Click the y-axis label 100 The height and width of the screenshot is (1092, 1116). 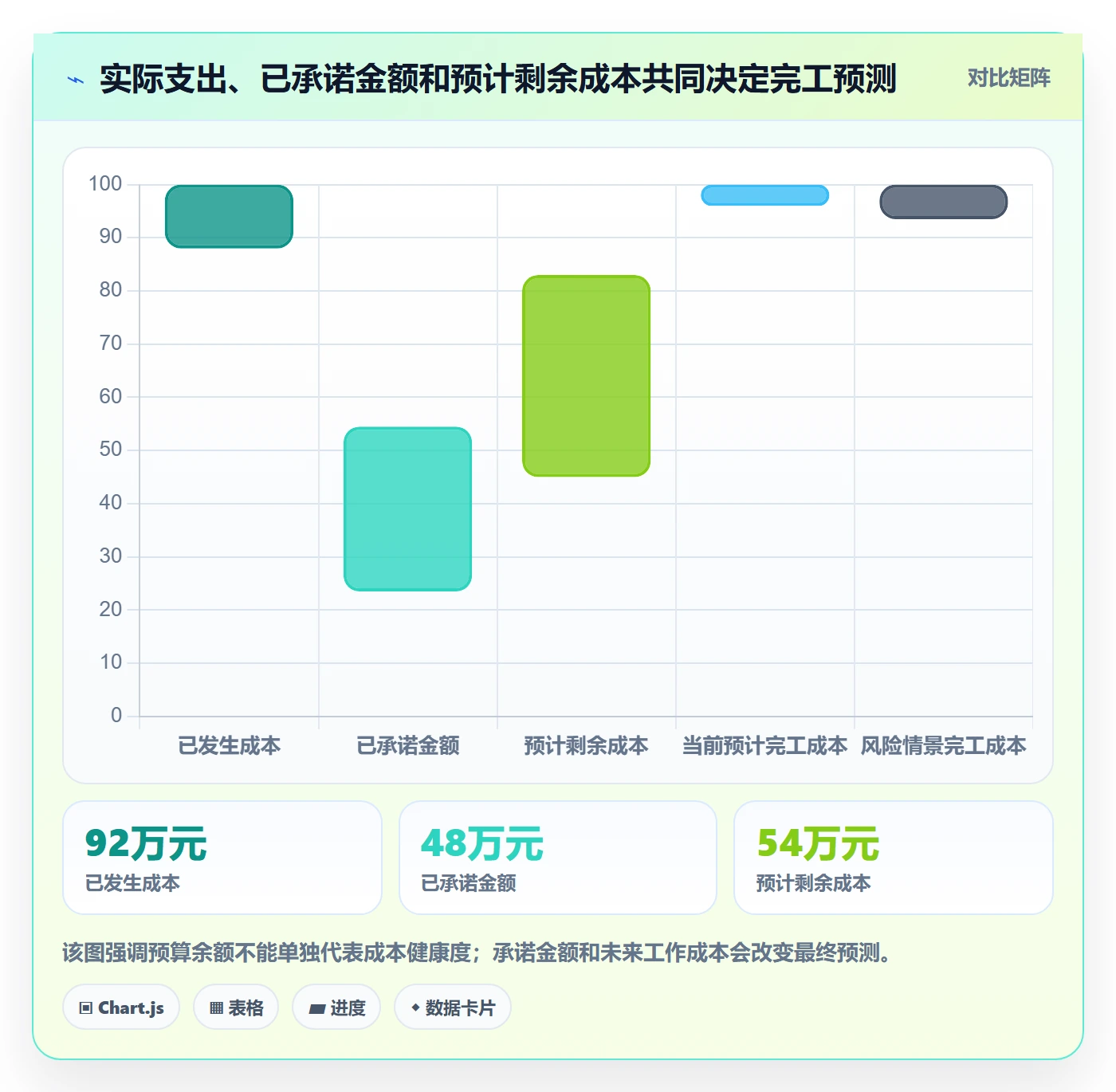[105, 184]
